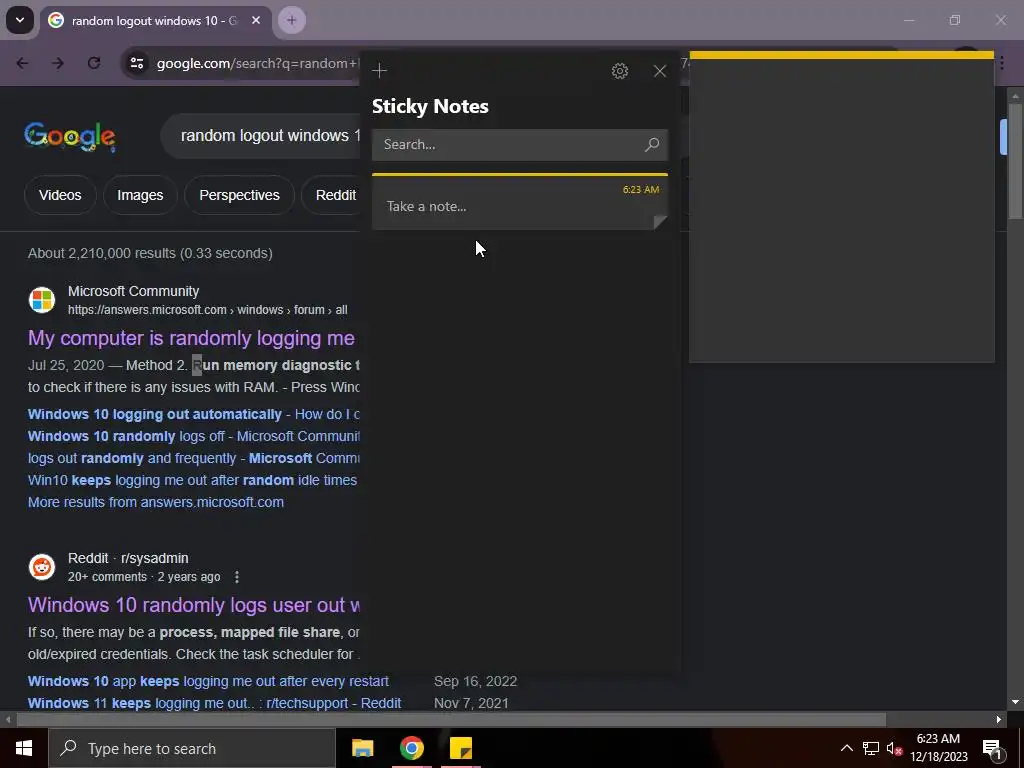1024x768 pixels.
Task: Click the muted volume icon in tray
Action: (895, 748)
